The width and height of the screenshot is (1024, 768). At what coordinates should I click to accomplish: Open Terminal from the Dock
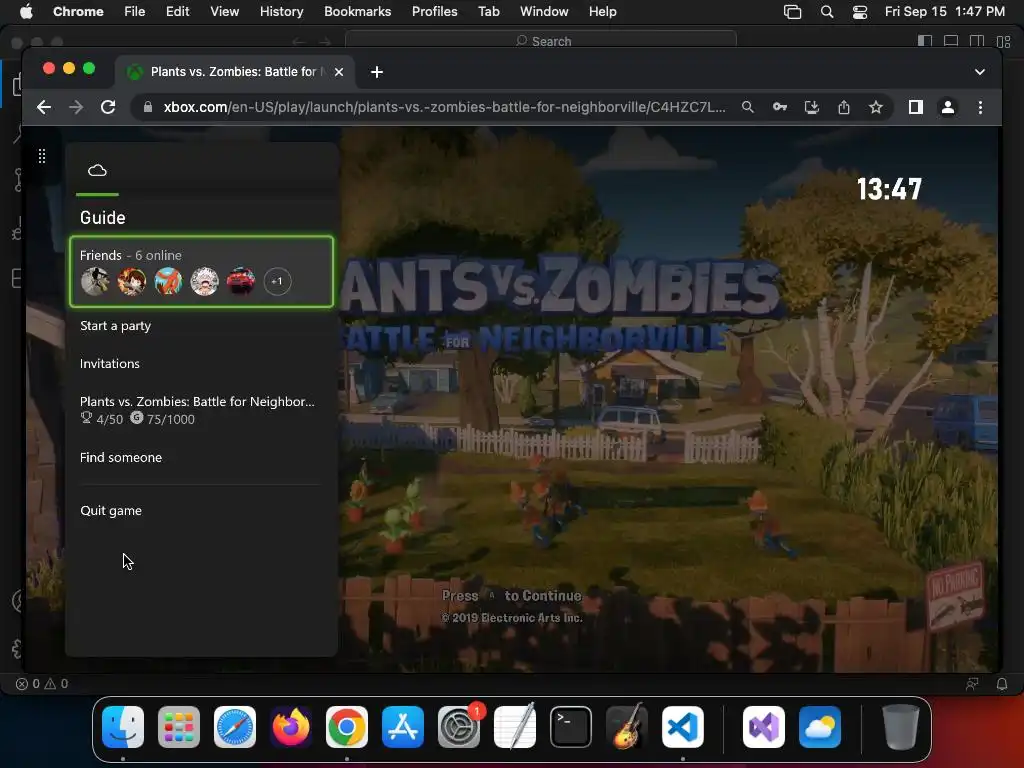571,727
